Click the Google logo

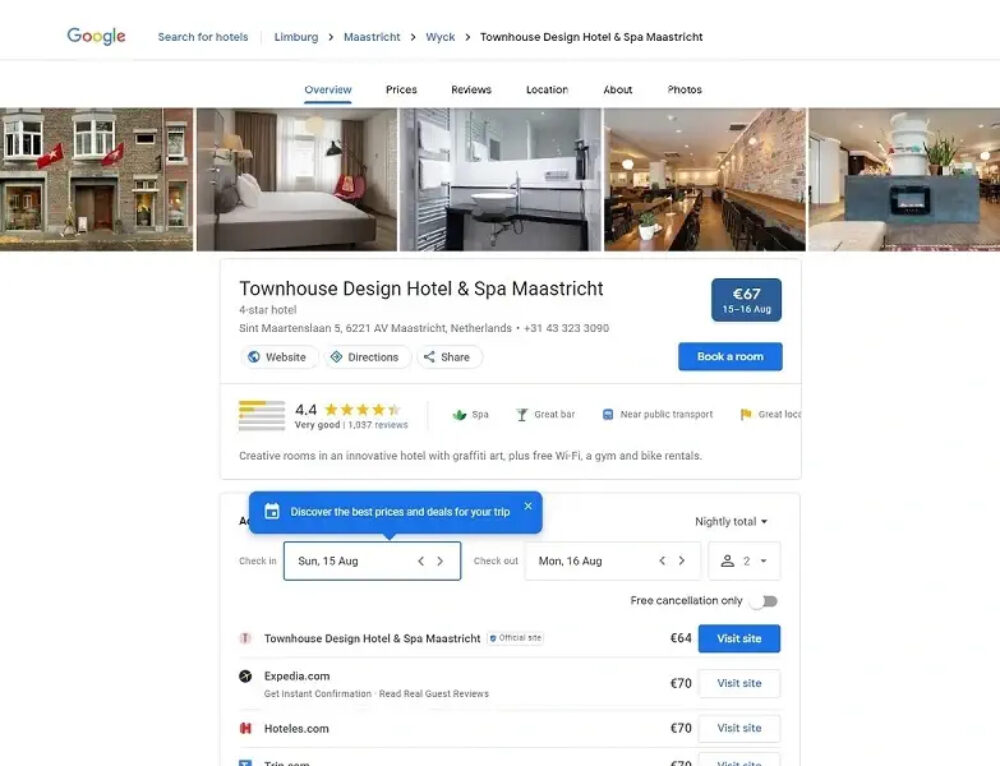coord(96,37)
